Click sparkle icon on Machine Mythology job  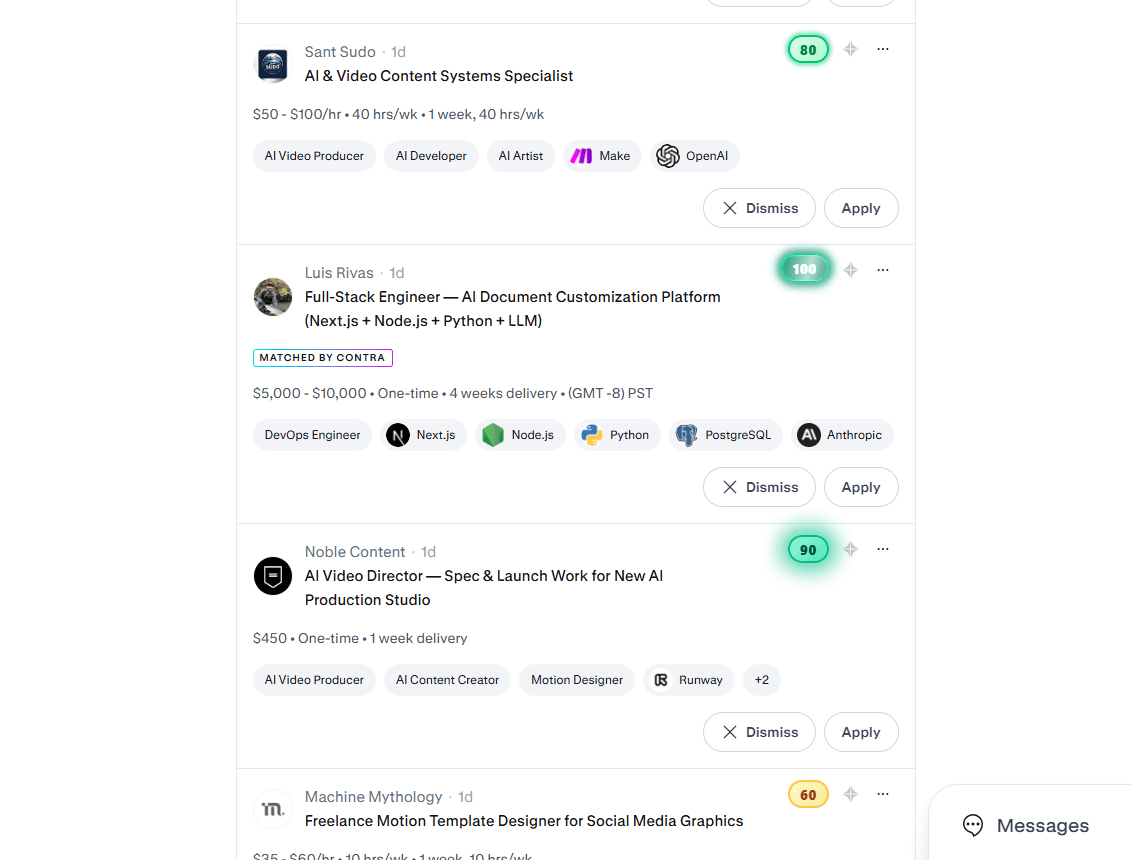pos(850,794)
